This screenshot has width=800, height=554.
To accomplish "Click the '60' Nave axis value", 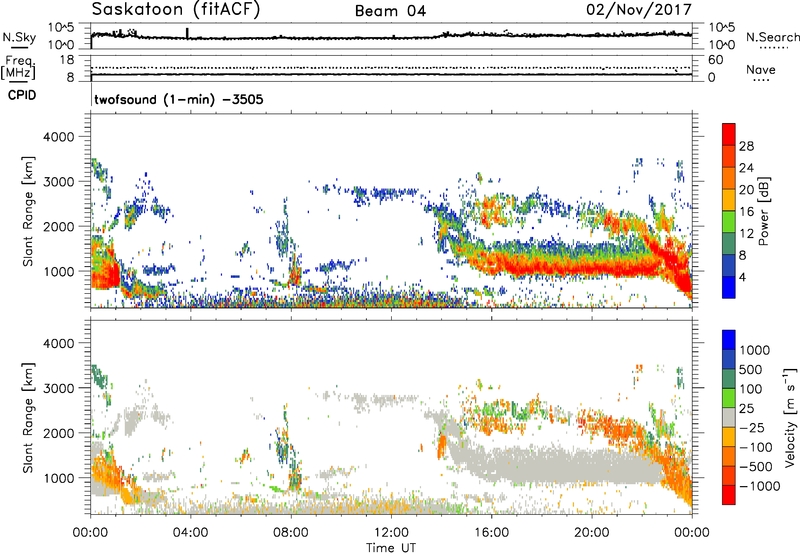I will [x=715, y=60].
